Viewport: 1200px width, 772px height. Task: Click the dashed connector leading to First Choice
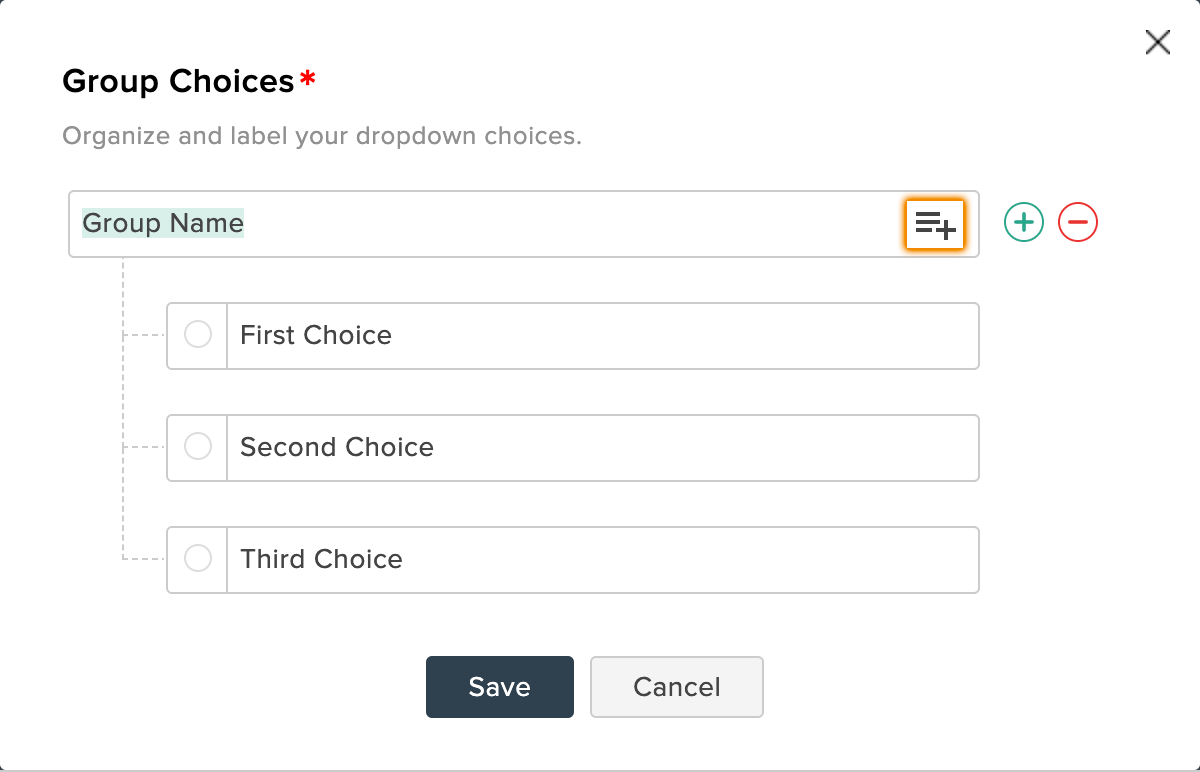pyautogui.click(x=144, y=335)
